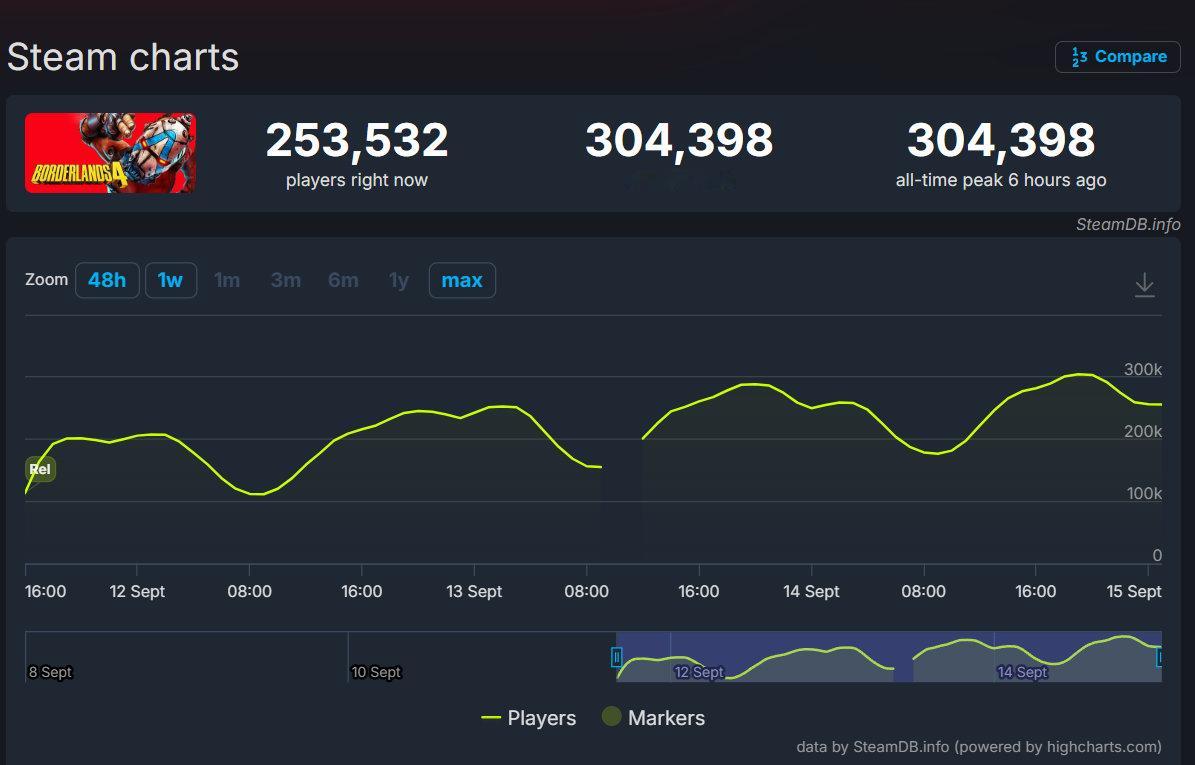
Task: Toggle the Markers series in legend
Action: [x=653, y=717]
